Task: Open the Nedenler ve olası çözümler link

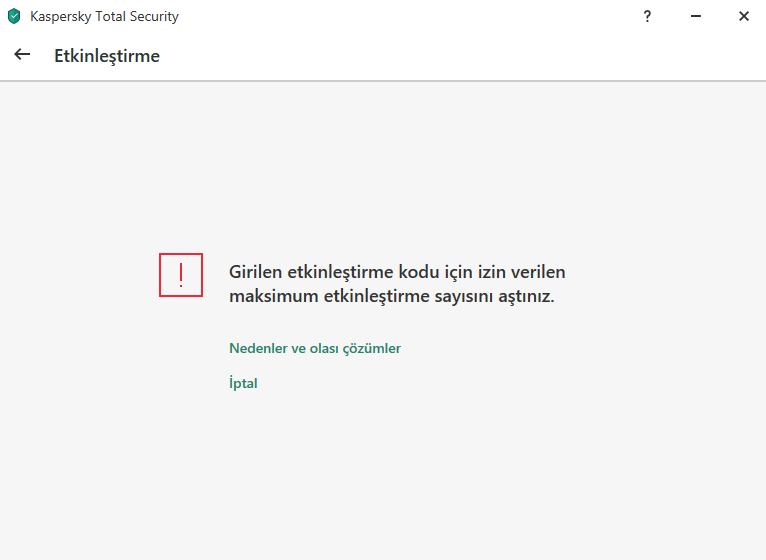Action: click(x=315, y=348)
